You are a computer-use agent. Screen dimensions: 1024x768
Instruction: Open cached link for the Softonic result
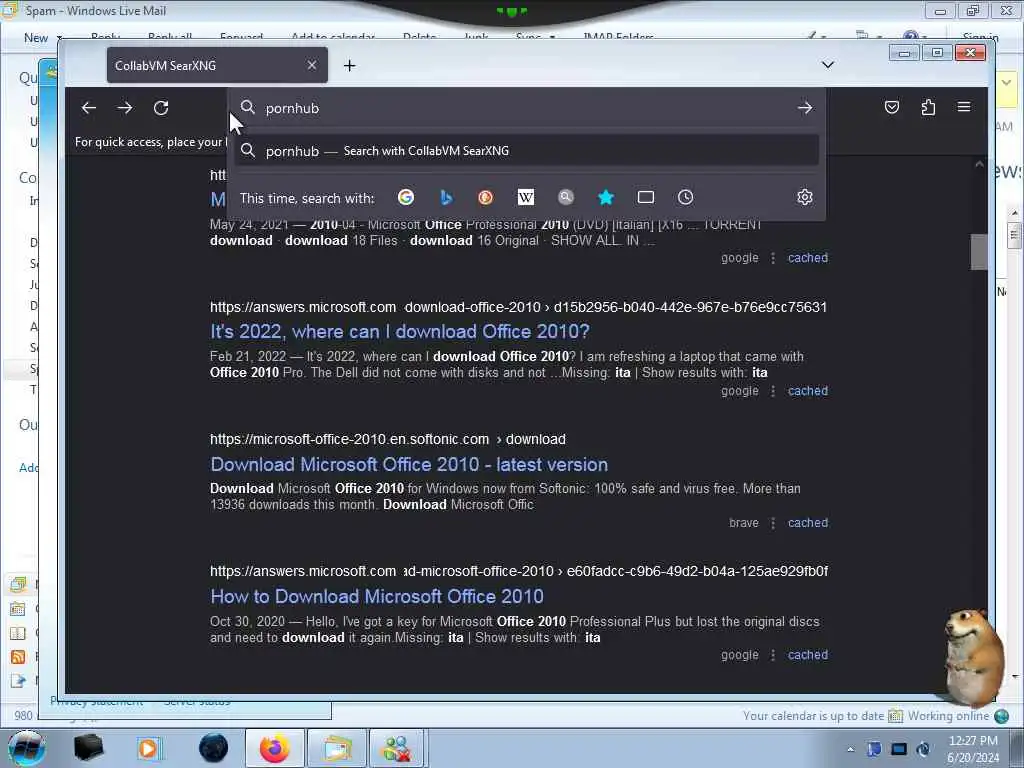(808, 523)
